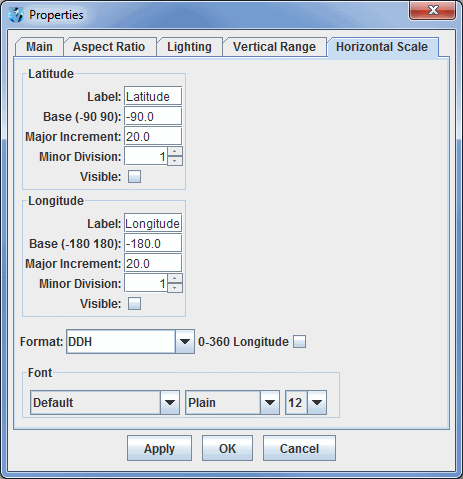This screenshot has width=463, height=479.
Task: Go to the Lighting tab
Action: tap(189, 47)
